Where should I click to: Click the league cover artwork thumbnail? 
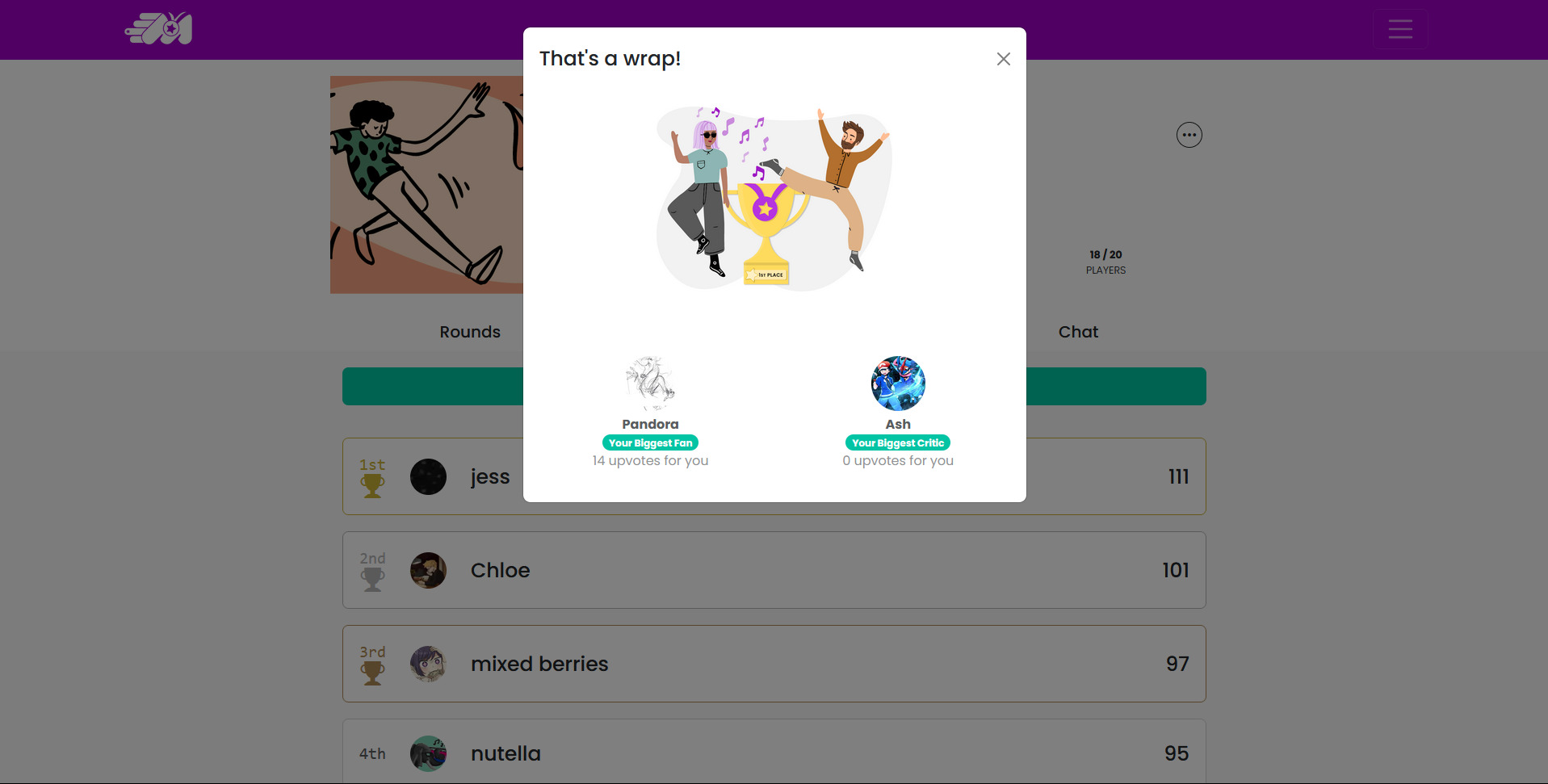tap(426, 185)
